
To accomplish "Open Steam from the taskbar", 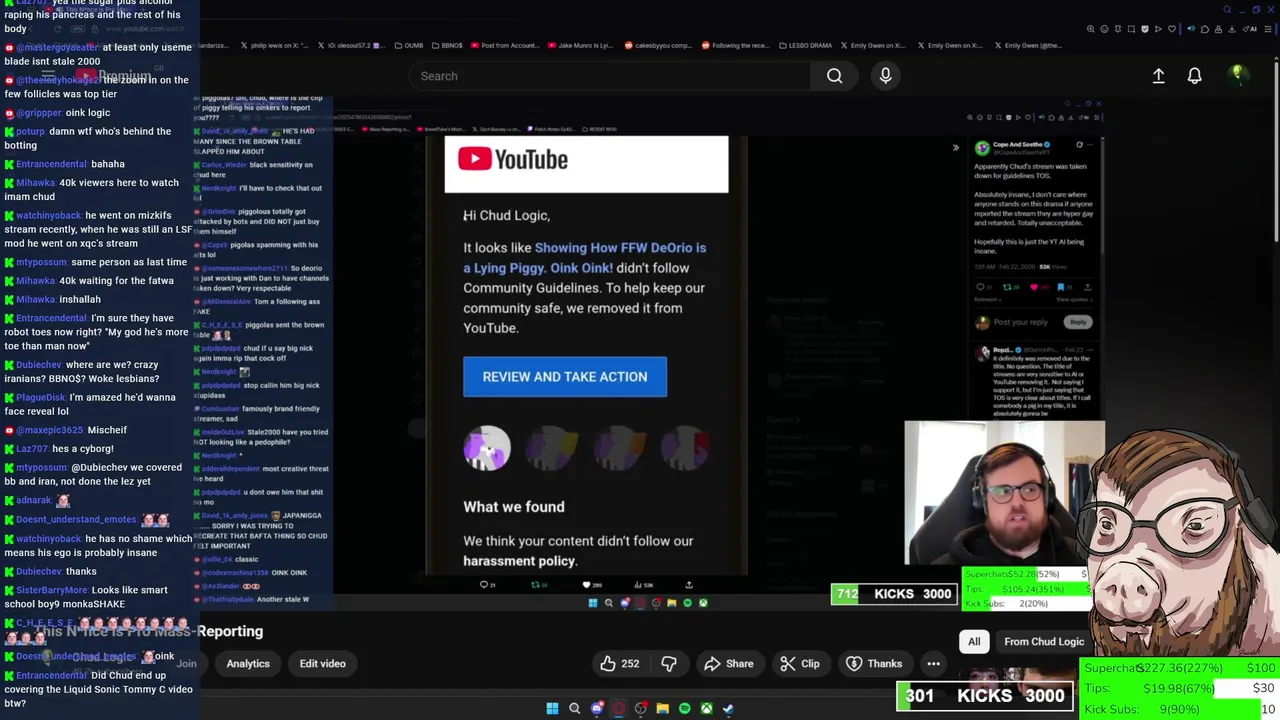I will (x=728, y=708).
